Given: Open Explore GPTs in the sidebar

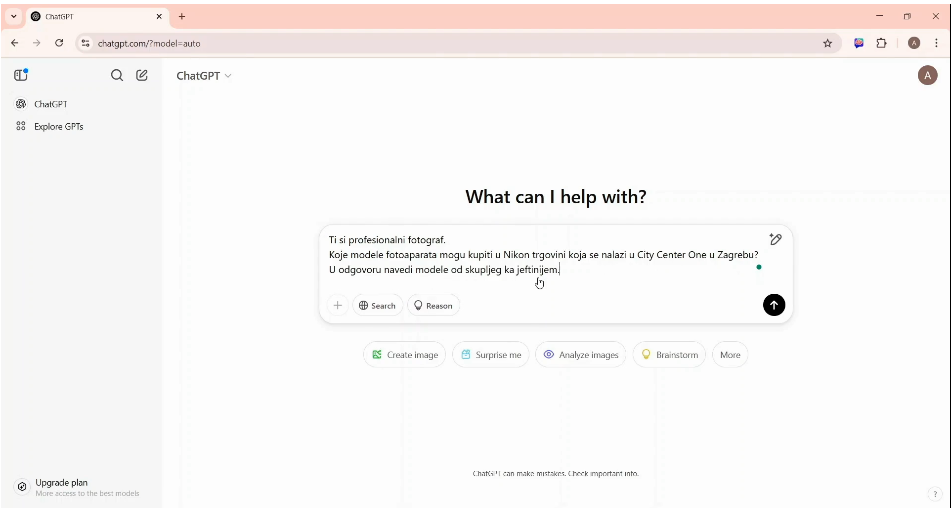Looking at the screenshot, I should (x=81, y=127).
